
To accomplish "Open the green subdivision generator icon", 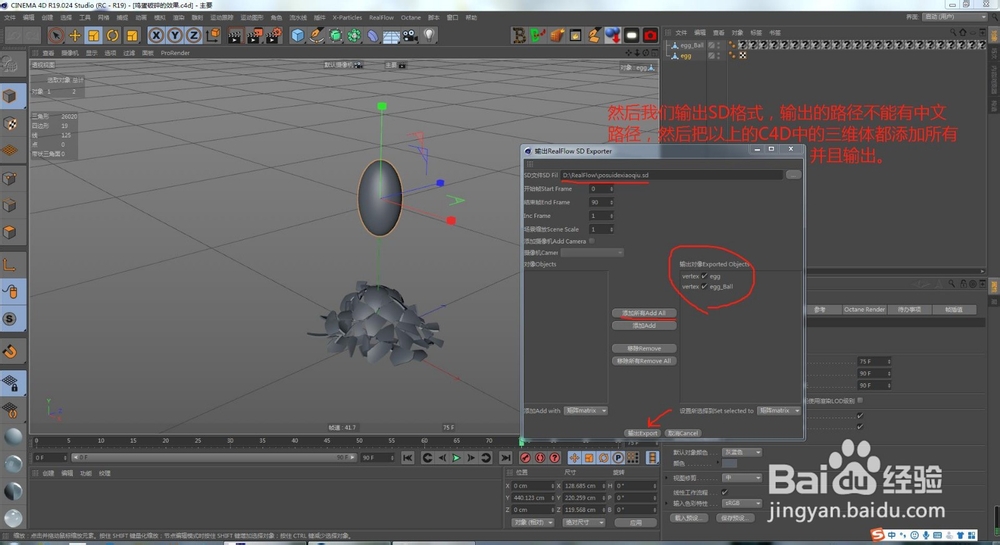I will [x=335, y=36].
